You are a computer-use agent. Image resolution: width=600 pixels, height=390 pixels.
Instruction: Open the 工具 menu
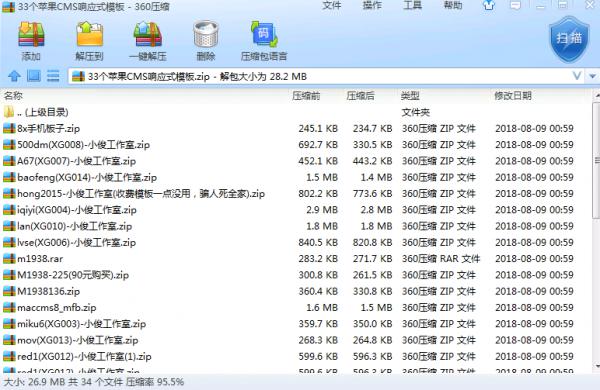point(412,5)
